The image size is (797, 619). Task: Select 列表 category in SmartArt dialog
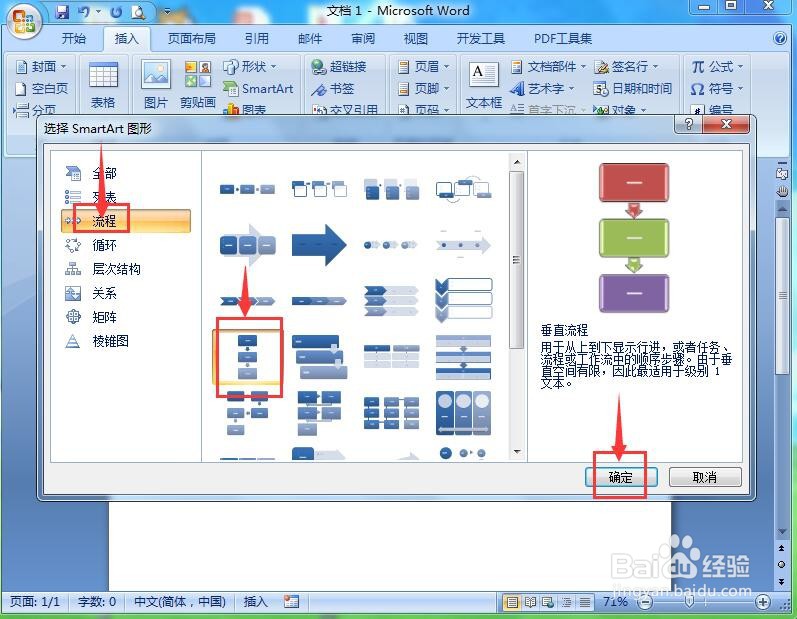(126, 197)
